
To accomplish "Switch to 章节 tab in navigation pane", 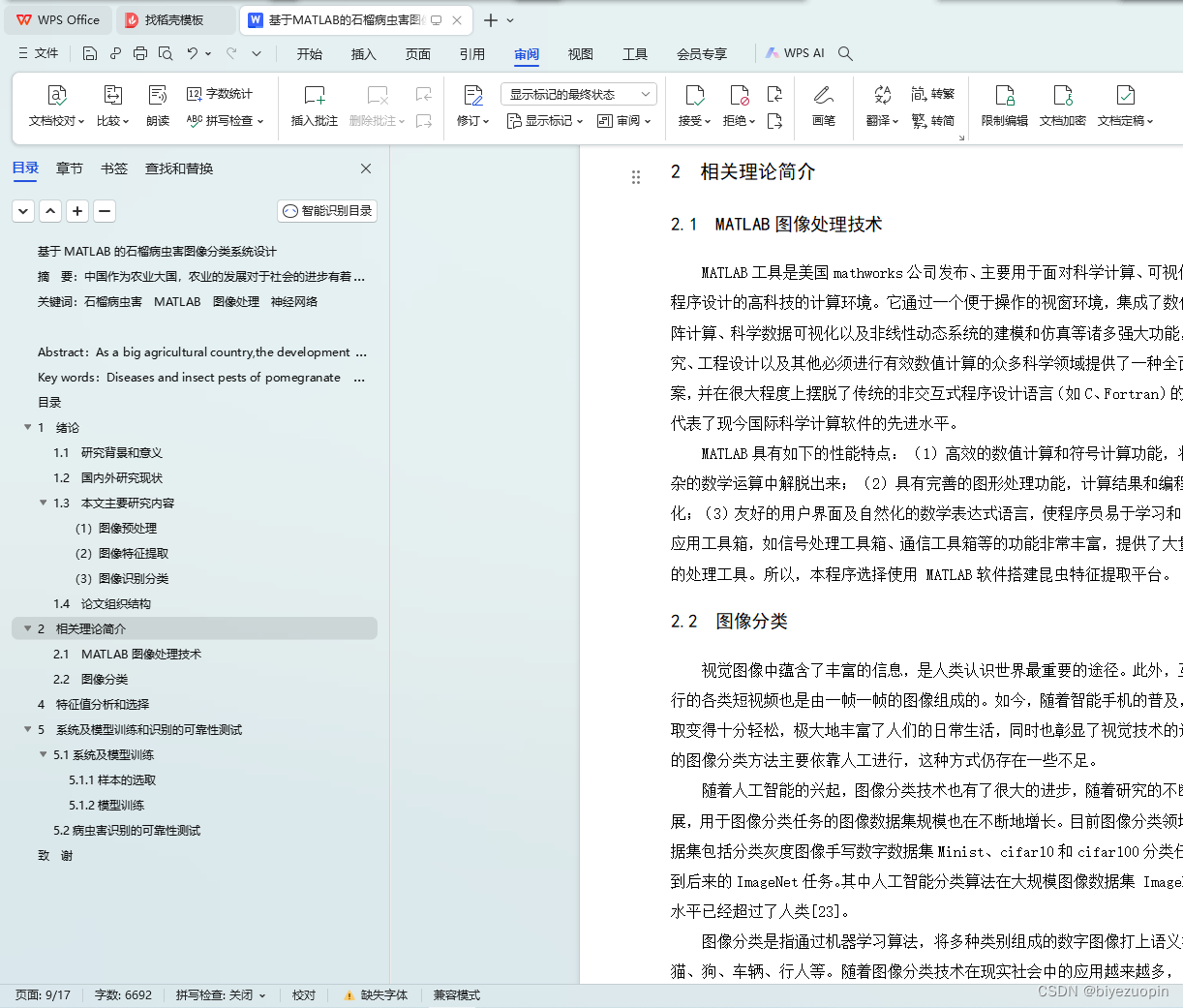I will click(70, 168).
